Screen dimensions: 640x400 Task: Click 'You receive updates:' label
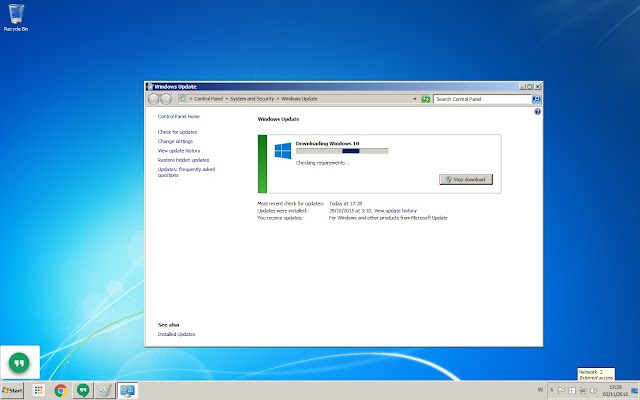click(x=280, y=218)
